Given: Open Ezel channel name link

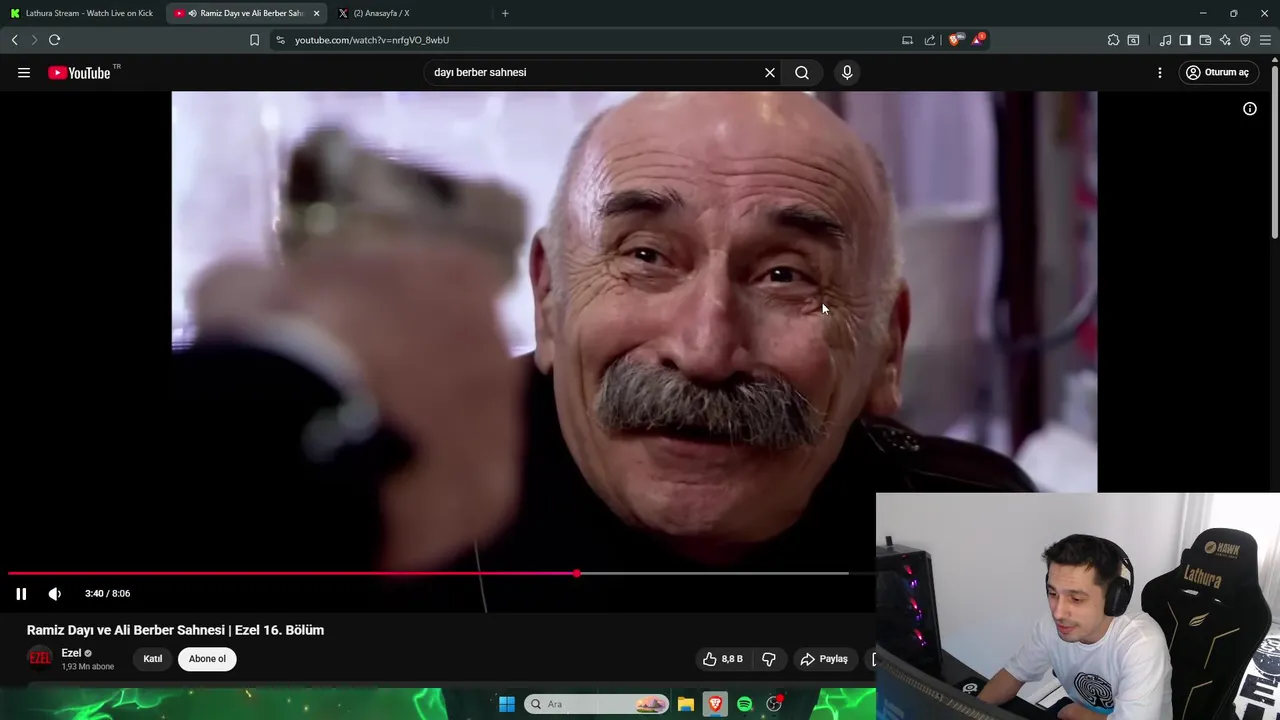Looking at the screenshot, I should (71, 653).
